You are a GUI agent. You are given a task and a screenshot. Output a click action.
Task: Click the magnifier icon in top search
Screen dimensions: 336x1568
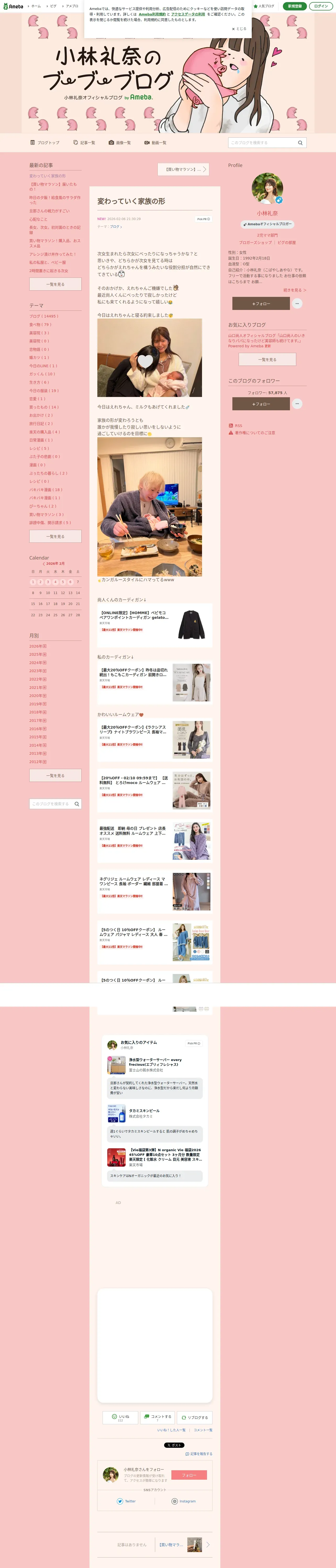(300, 142)
